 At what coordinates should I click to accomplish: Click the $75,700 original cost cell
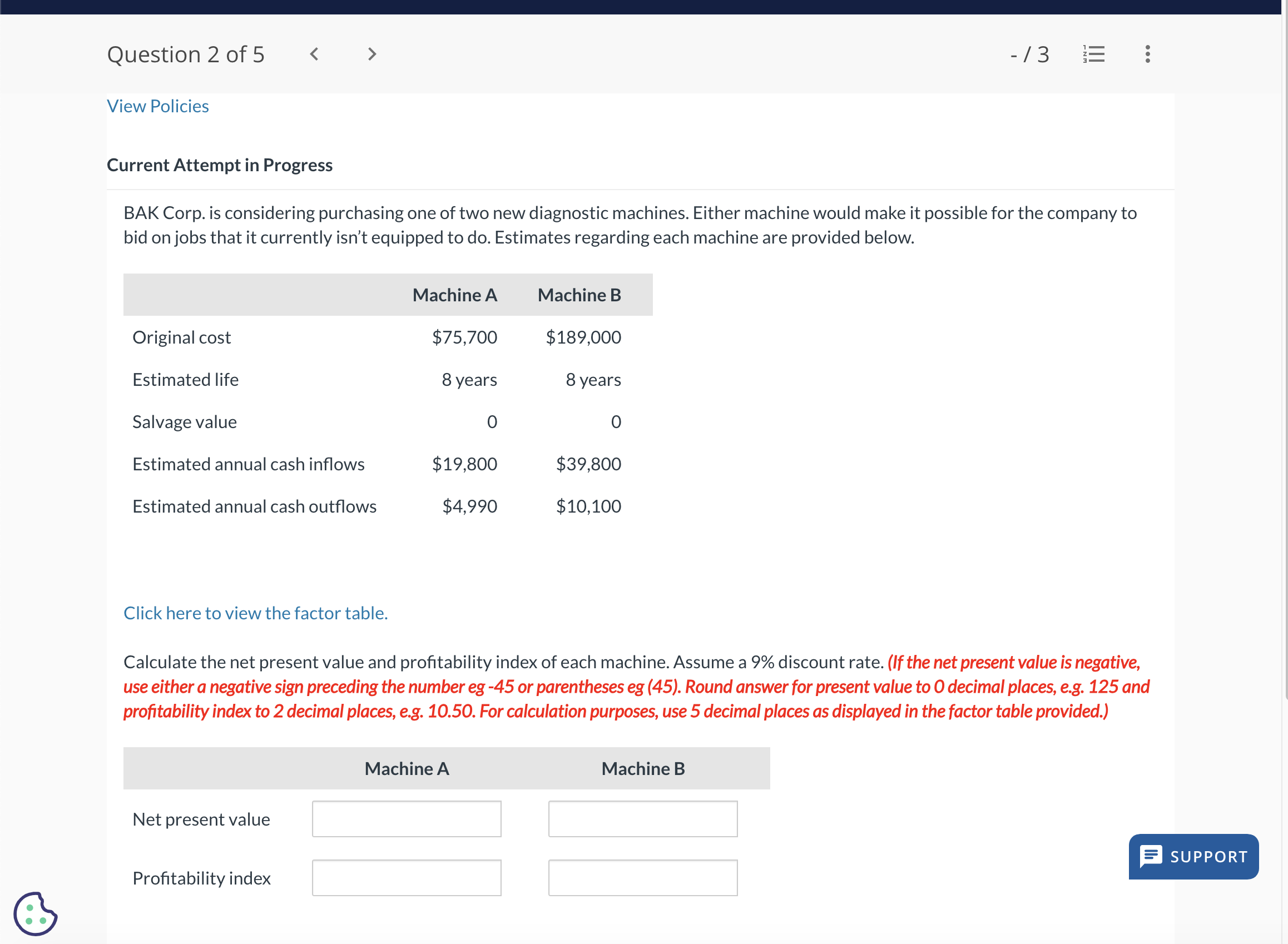[x=464, y=337]
